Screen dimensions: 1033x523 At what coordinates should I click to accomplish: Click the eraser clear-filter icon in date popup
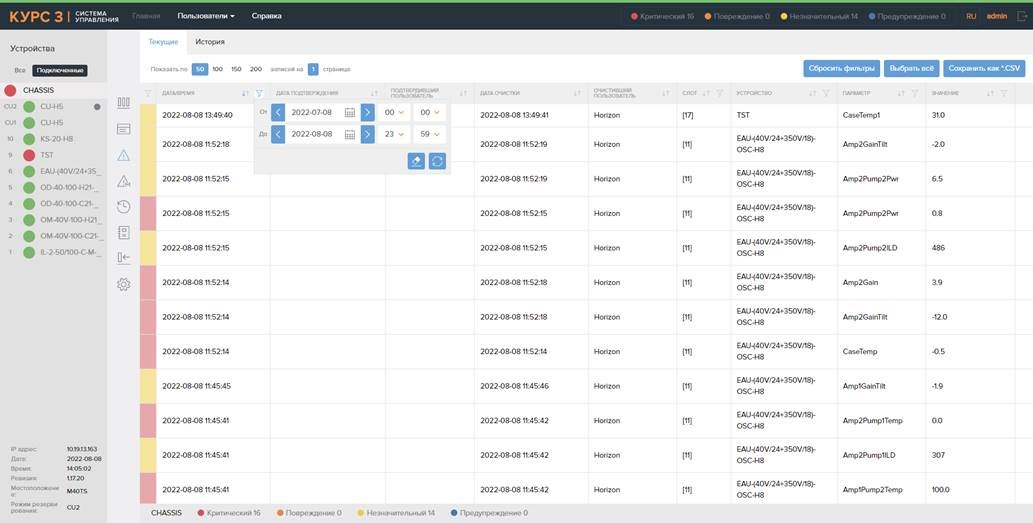point(416,161)
